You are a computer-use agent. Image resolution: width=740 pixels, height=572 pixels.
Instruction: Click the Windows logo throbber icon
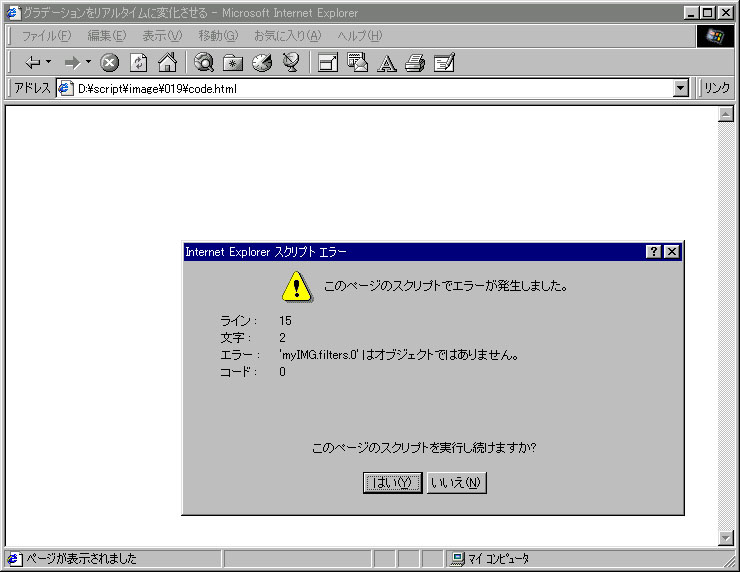pyautogui.click(x=715, y=36)
